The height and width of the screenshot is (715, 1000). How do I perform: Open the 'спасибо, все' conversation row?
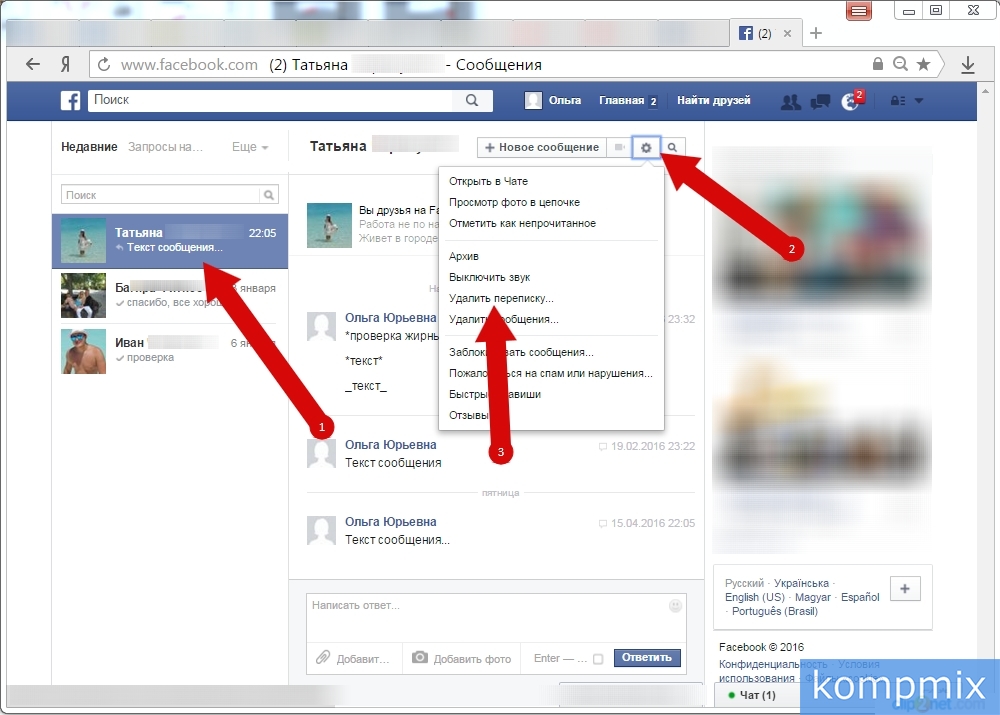click(x=170, y=295)
